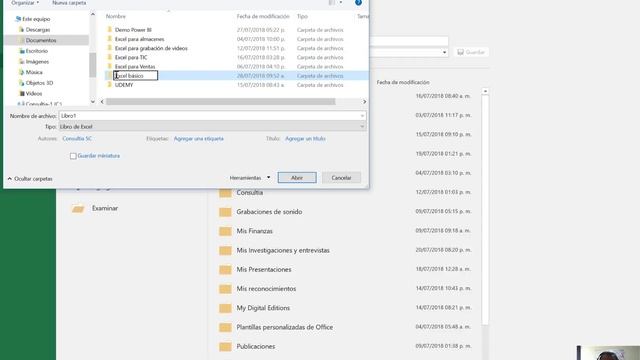
Task: Open the file type dropdown in Excel backstage
Action: tap(444, 52)
